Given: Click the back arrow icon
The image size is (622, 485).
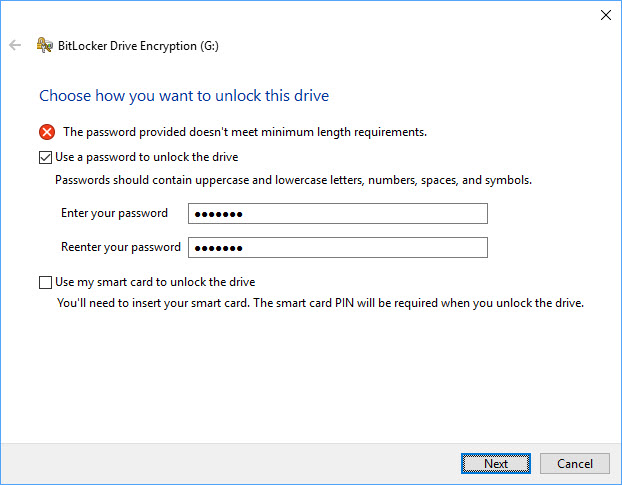Looking at the screenshot, I should [x=15, y=45].
